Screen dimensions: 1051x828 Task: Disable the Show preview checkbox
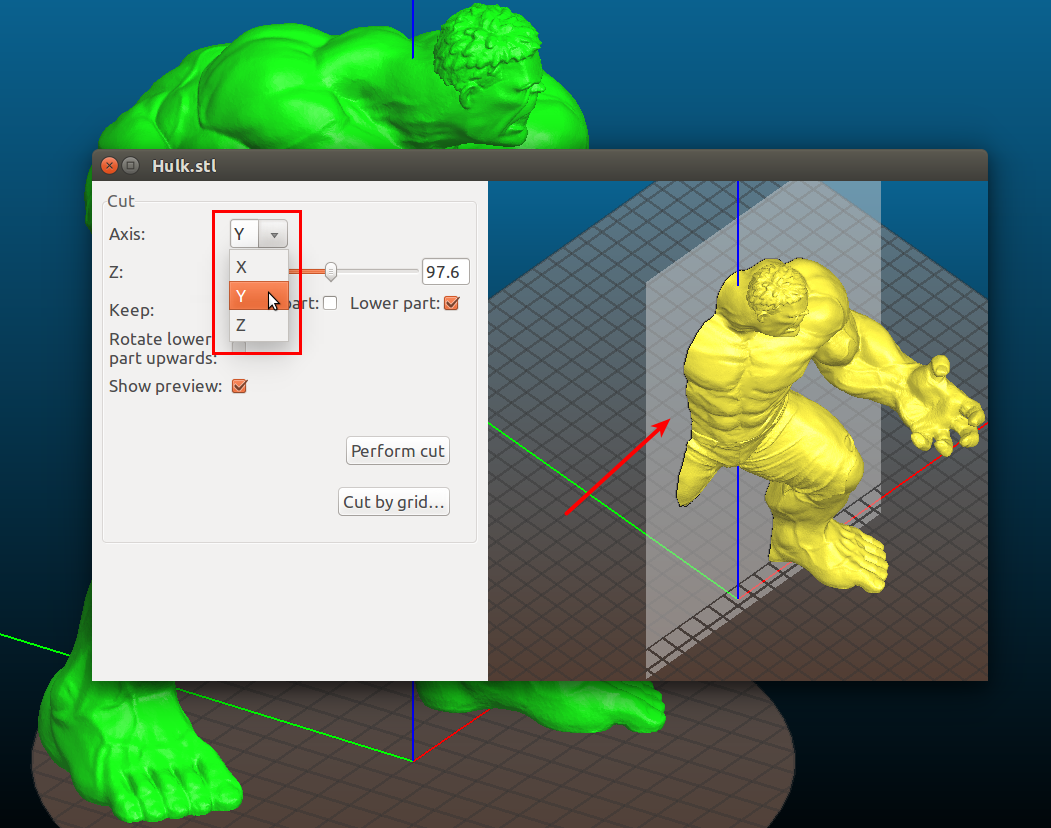coord(239,386)
